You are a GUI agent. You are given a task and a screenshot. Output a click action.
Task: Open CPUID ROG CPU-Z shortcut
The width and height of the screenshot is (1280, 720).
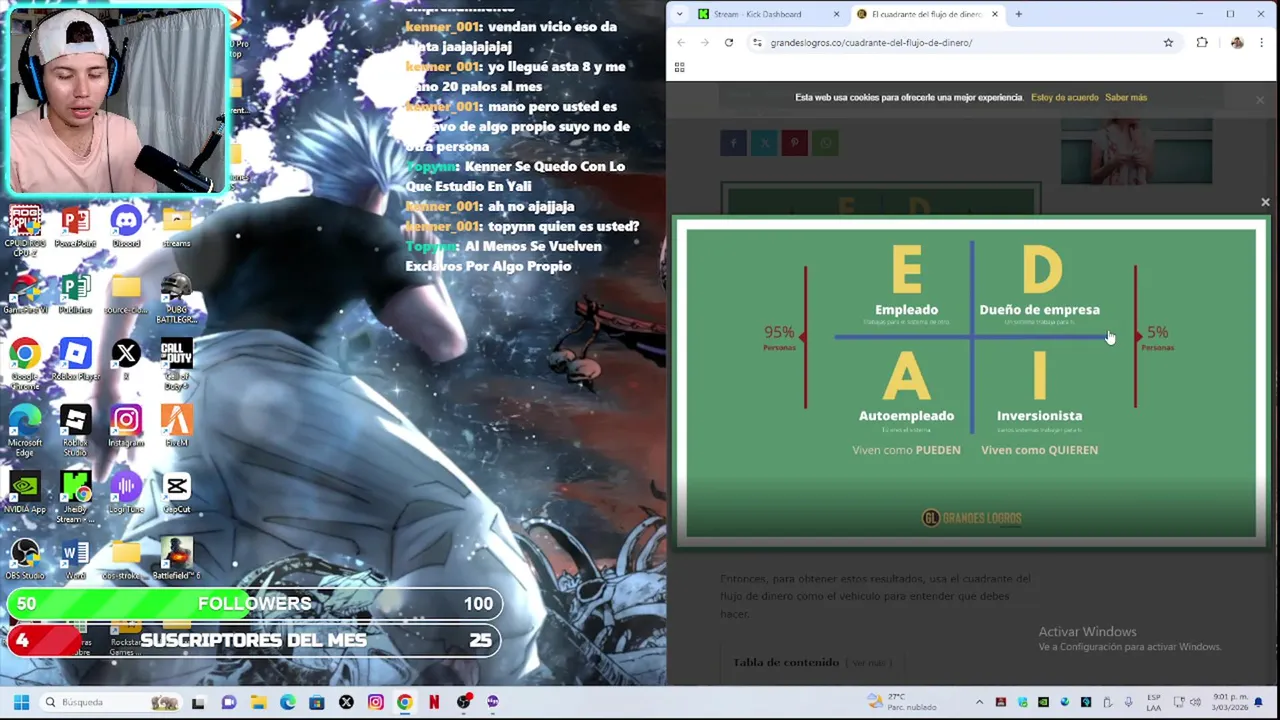point(25,229)
